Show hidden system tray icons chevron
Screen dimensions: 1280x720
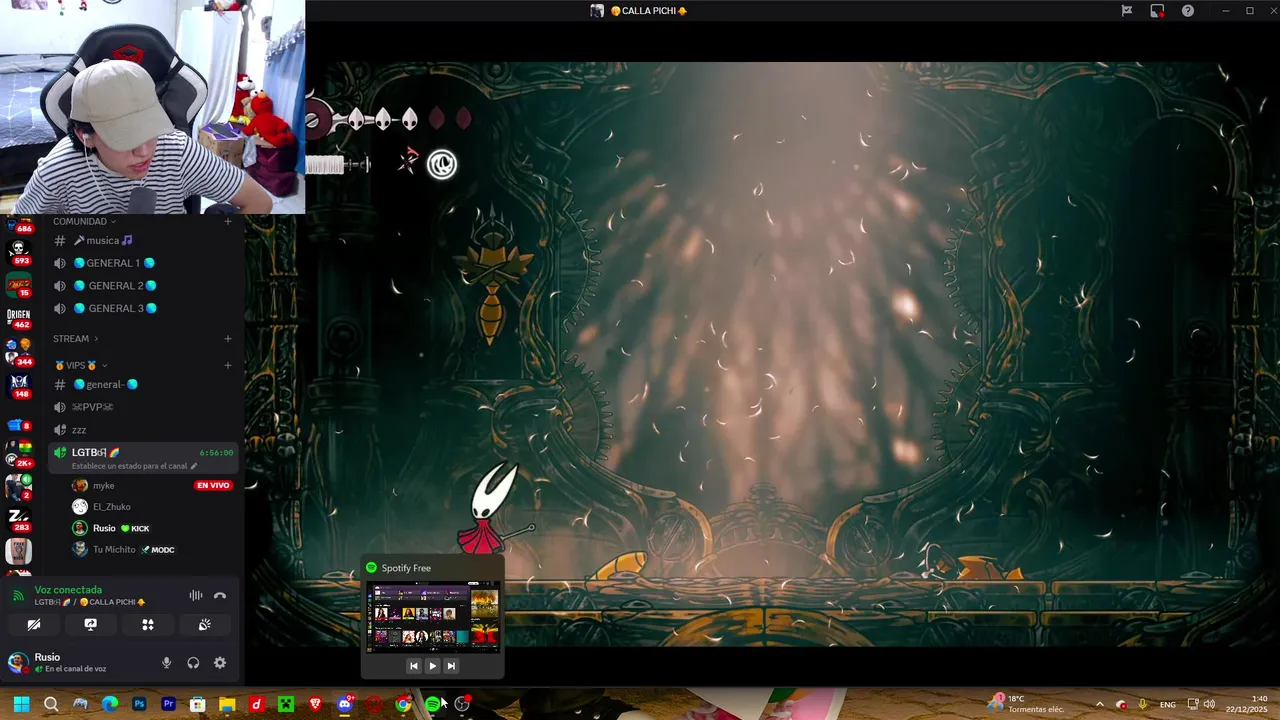[1099, 704]
